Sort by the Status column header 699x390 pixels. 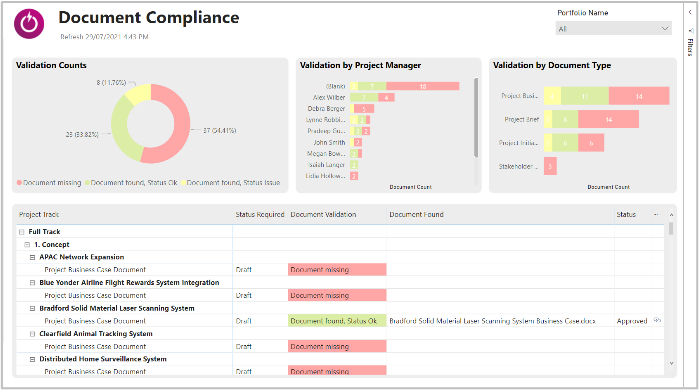tap(626, 214)
